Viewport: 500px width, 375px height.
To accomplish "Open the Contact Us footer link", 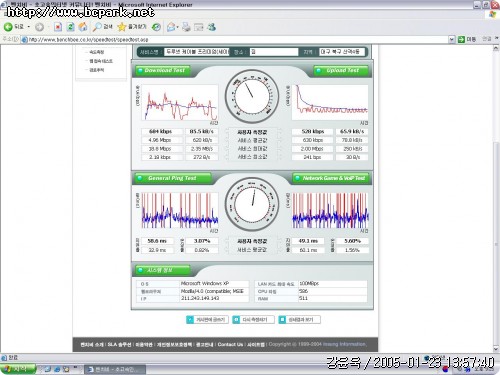I will pos(230,344).
